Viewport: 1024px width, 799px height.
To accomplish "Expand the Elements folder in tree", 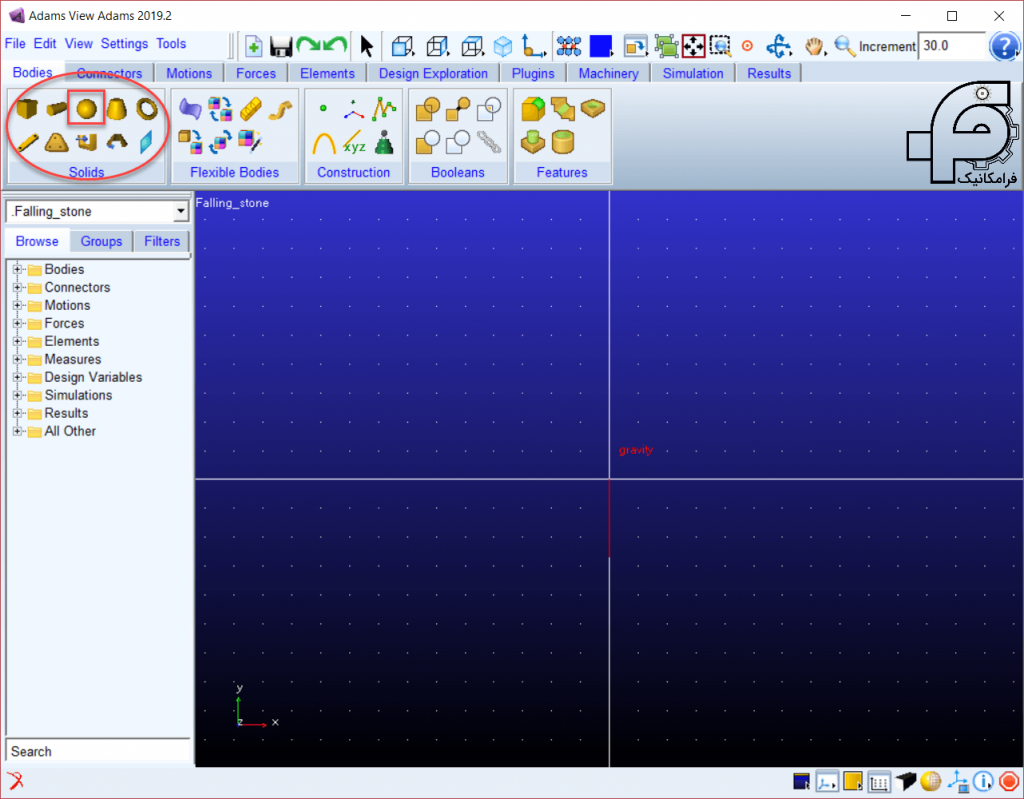I will point(18,341).
